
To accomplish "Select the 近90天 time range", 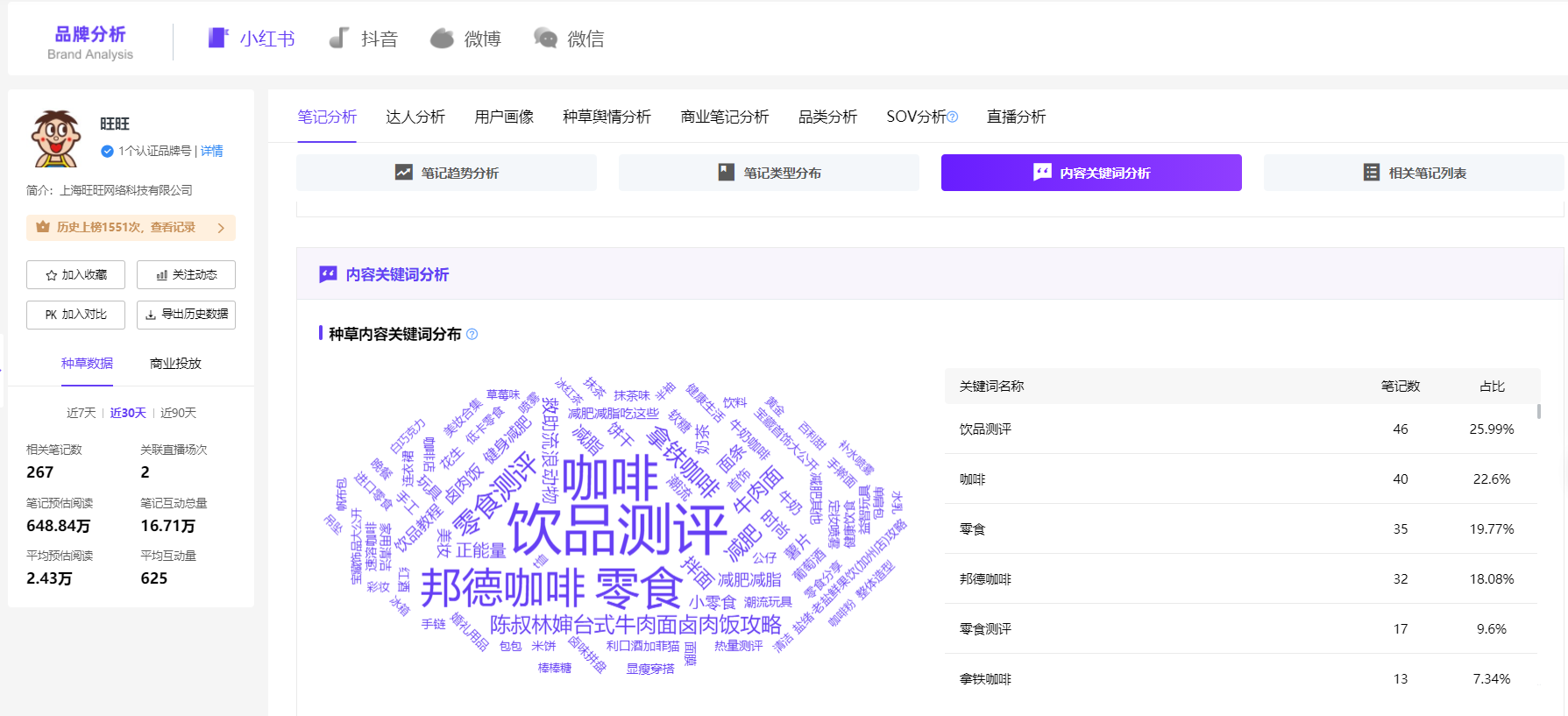I will (178, 413).
